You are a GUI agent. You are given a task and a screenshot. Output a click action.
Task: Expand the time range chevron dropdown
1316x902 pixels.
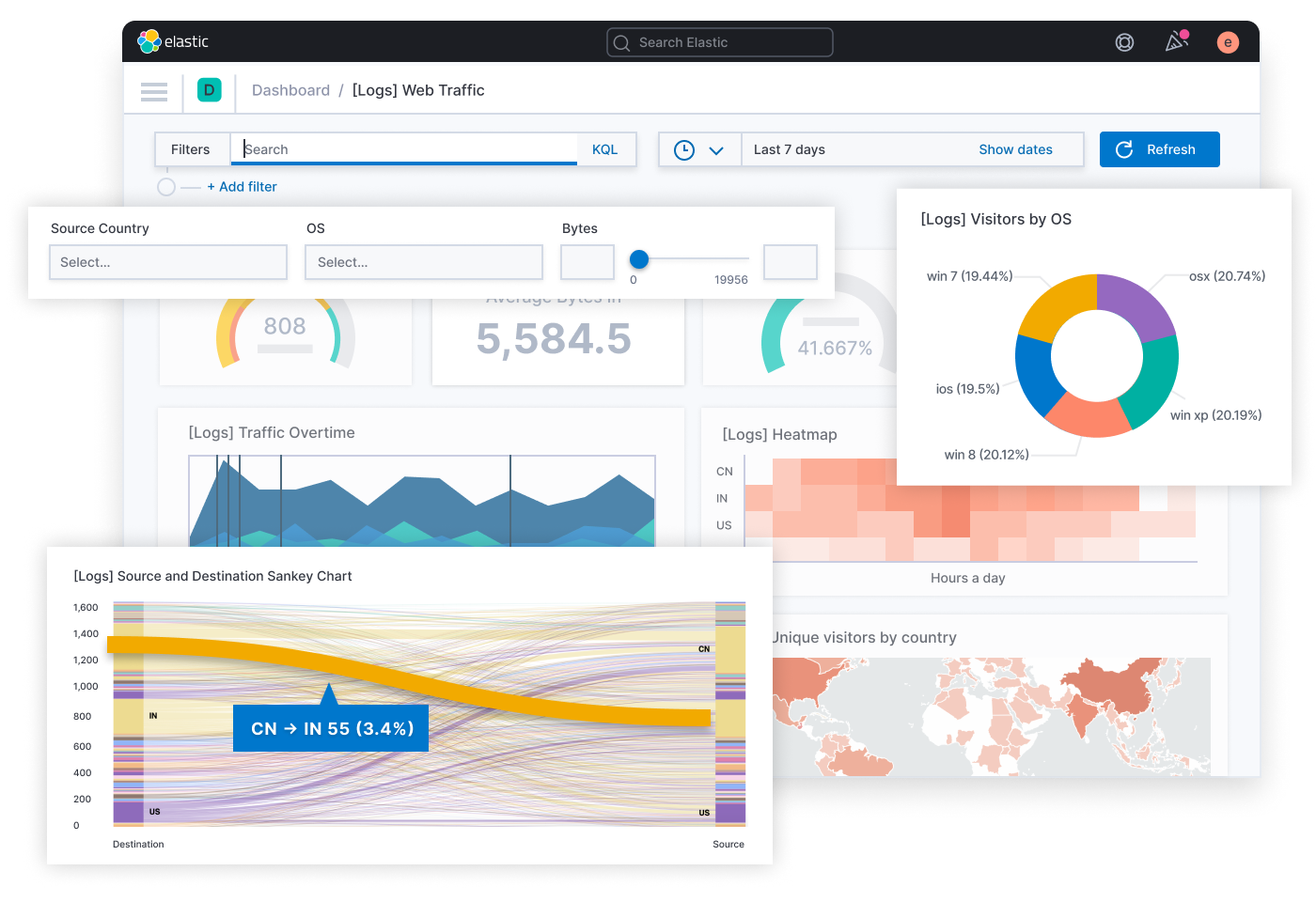pos(715,149)
